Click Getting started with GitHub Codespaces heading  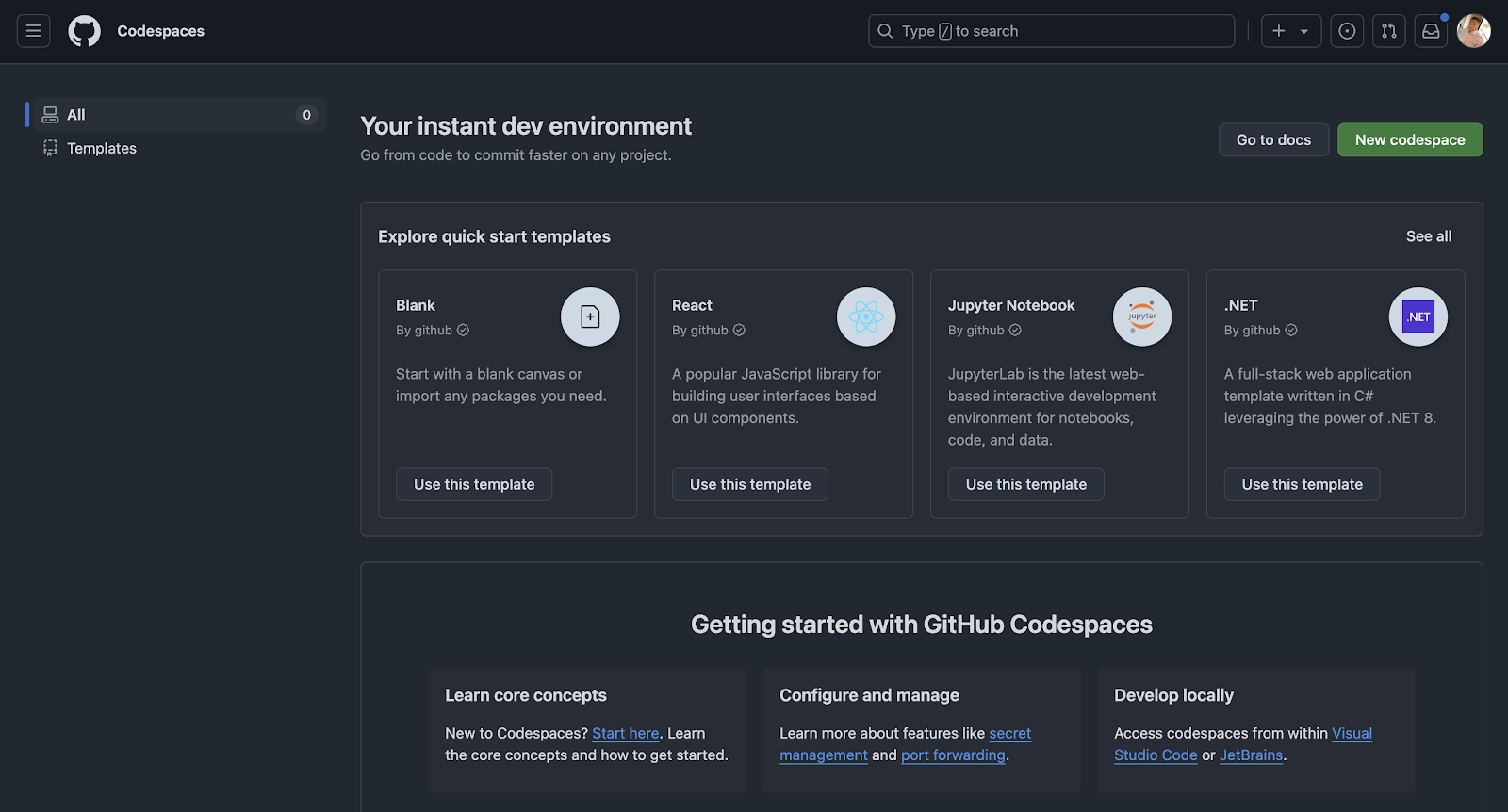pos(922,625)
